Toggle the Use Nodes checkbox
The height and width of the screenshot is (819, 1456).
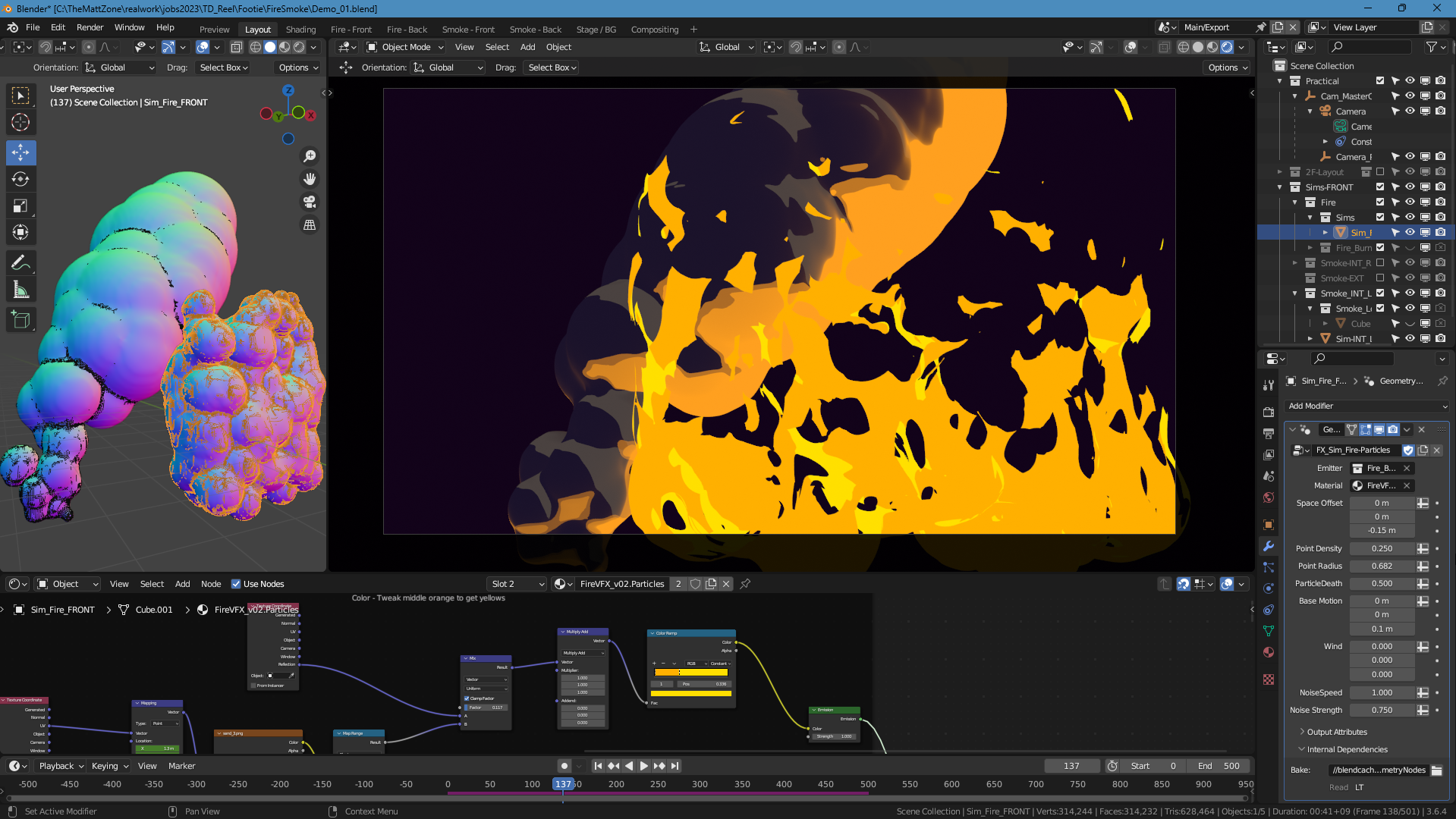(236, 584)
